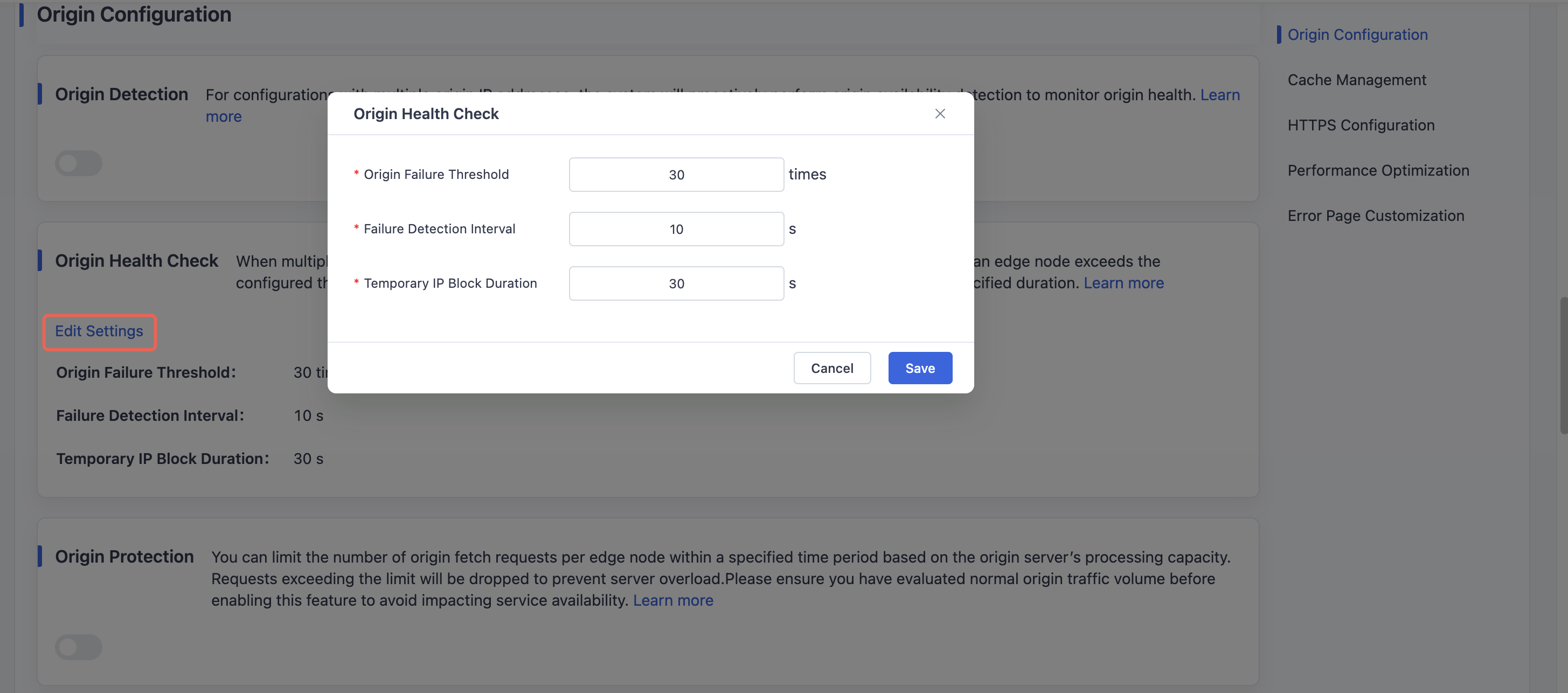Click the Origin Protection section heading
1568x693 pixels.
[x=124, y=557]
